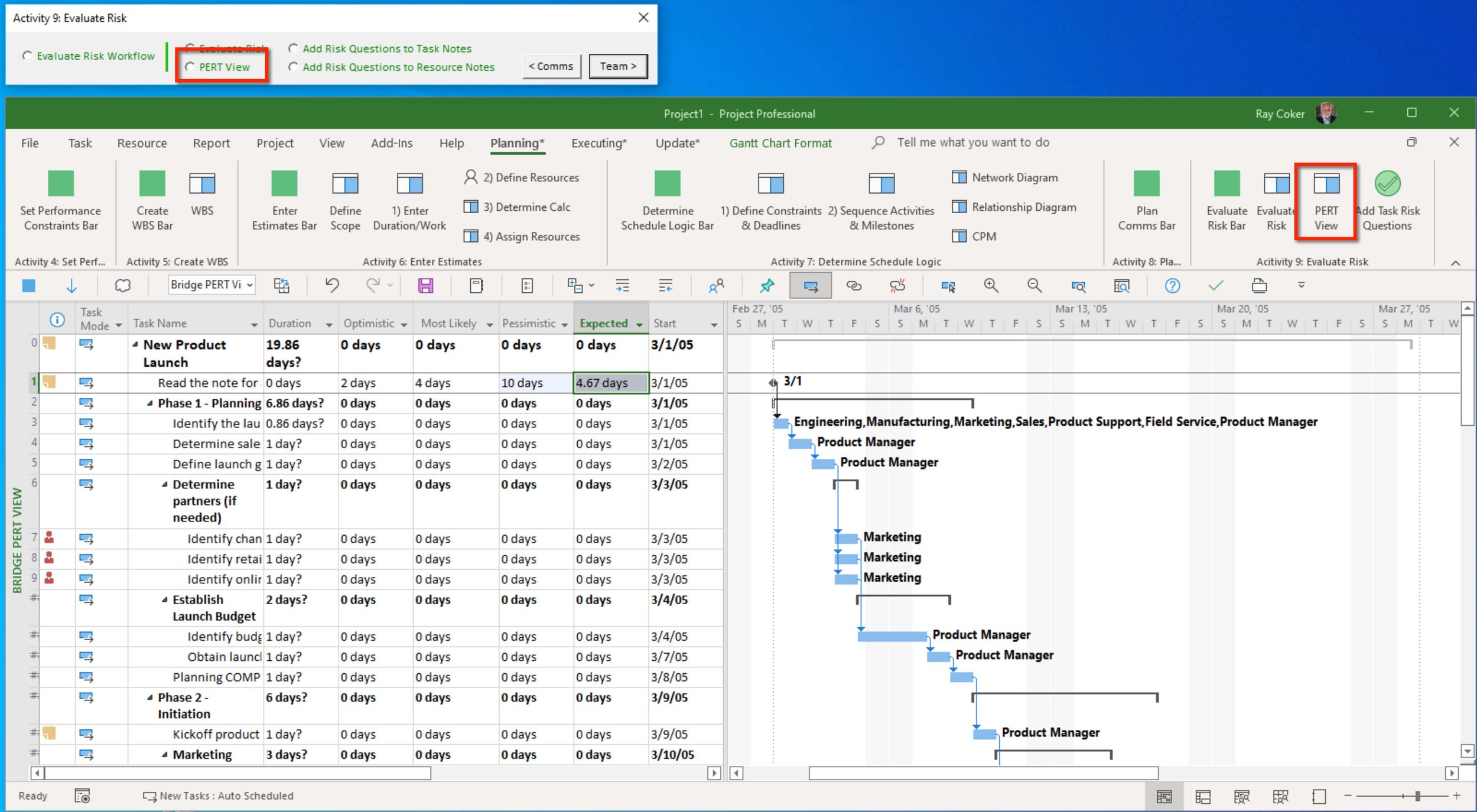Collapse the Phase 1 - Planning summary task
Screen dimensions: 1477x812
tap(150, 403)
